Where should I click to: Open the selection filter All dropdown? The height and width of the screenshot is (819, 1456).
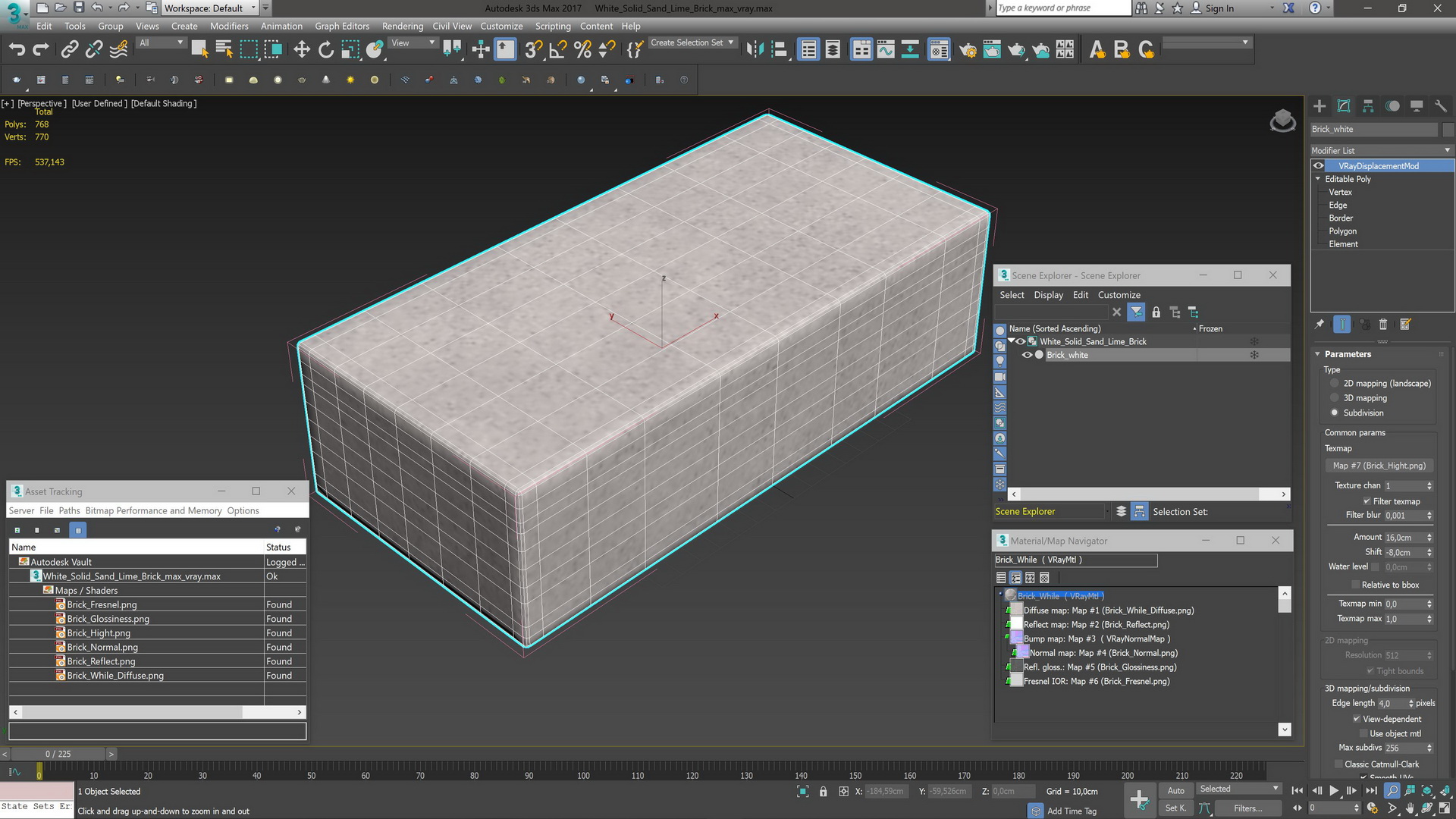[x=162, y=43]
